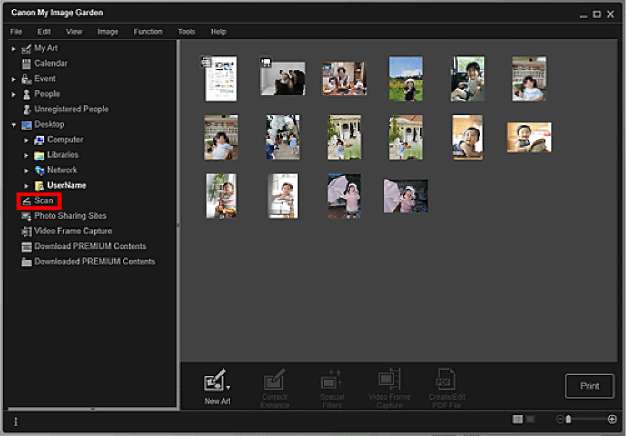Open Scan in the sidebar

coord(43,201)
